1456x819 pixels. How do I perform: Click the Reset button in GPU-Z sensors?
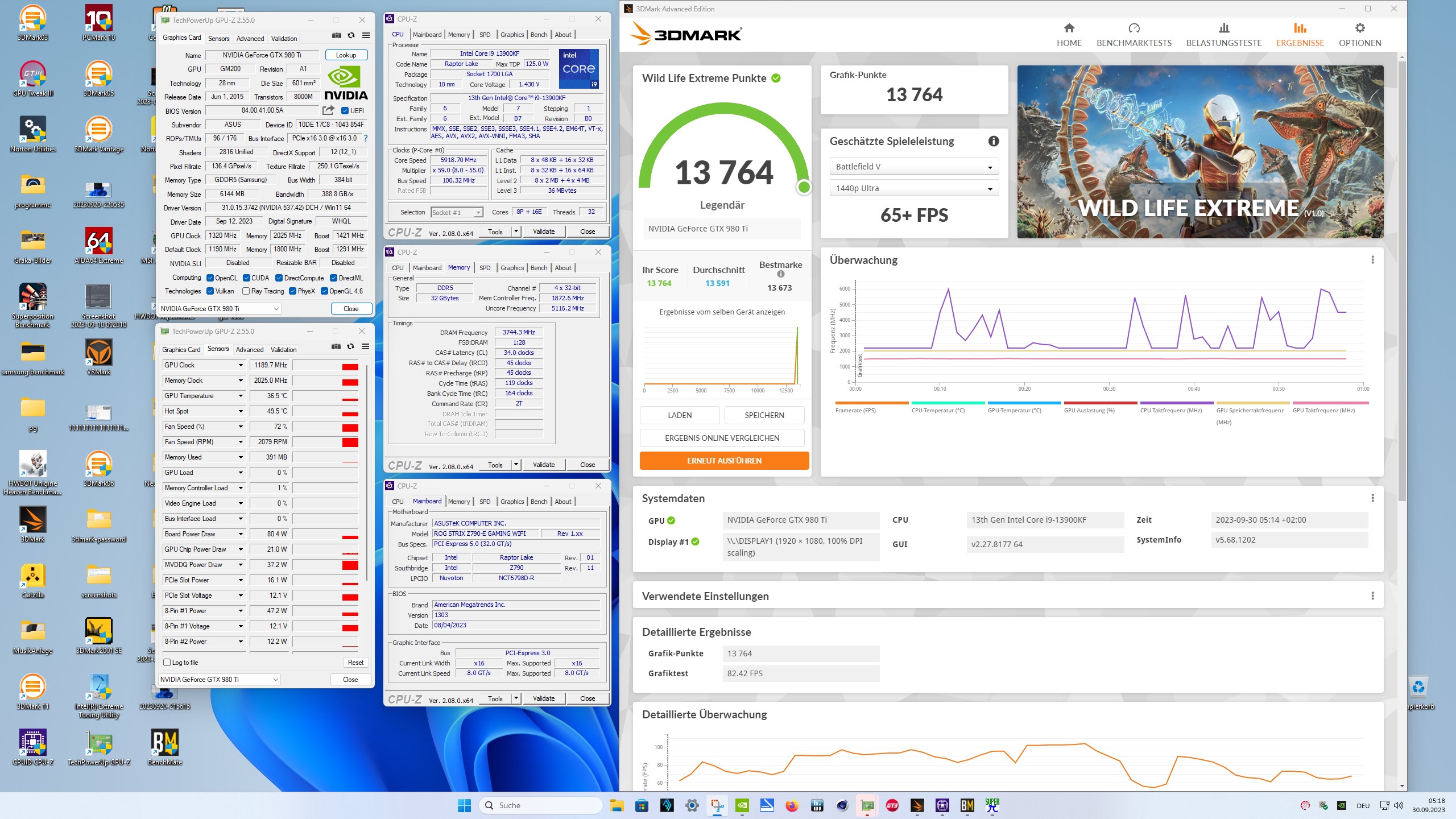point(355,663)
